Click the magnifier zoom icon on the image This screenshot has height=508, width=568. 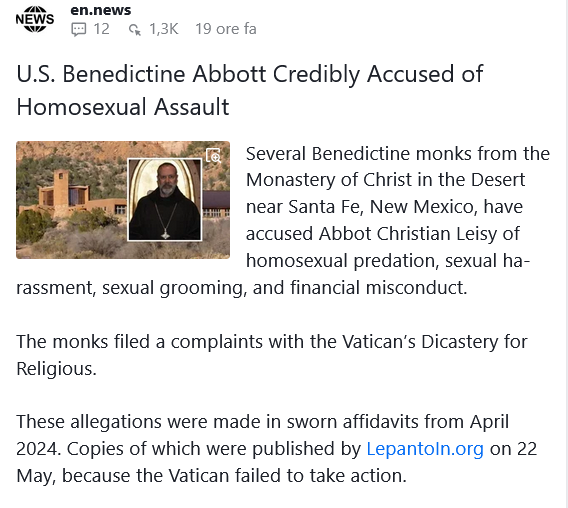213,156
